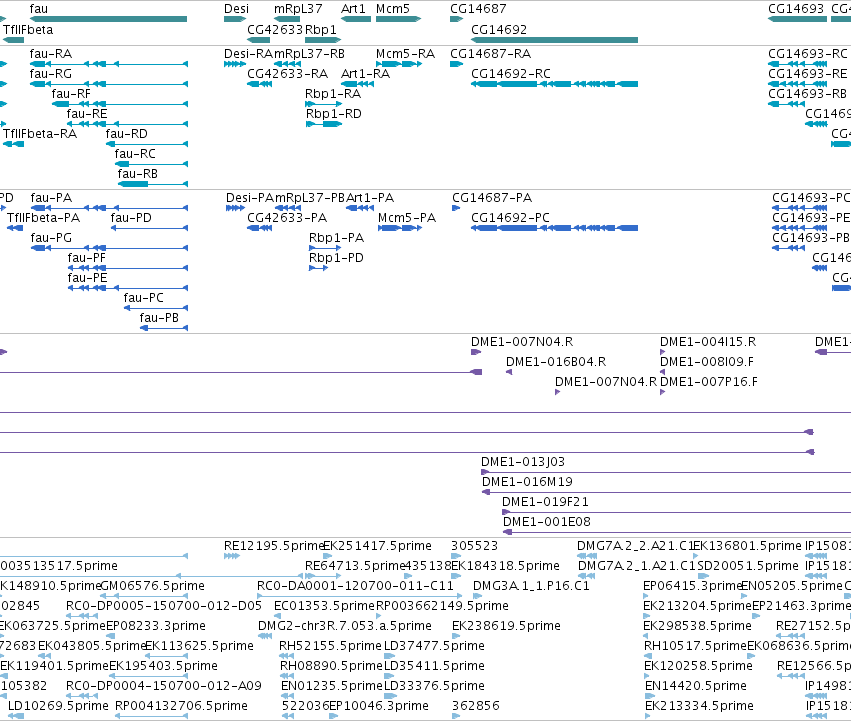Click the CG14687-RA transcript label

[x=491, y=53]
